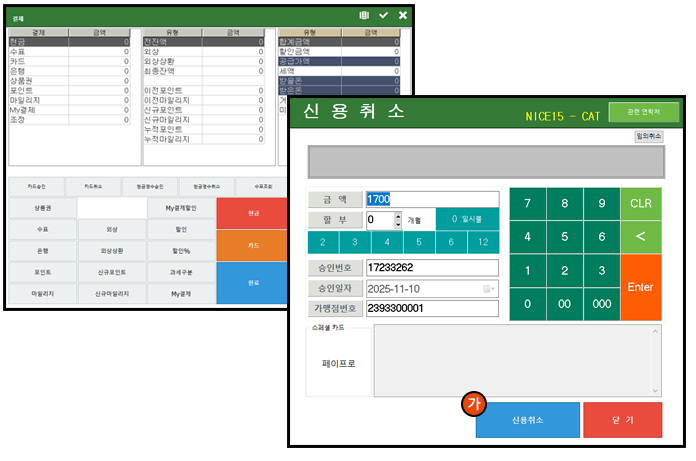Choose the 6-month installment quick button
Viewport: 696px width, 461px height.
point(451,242)
